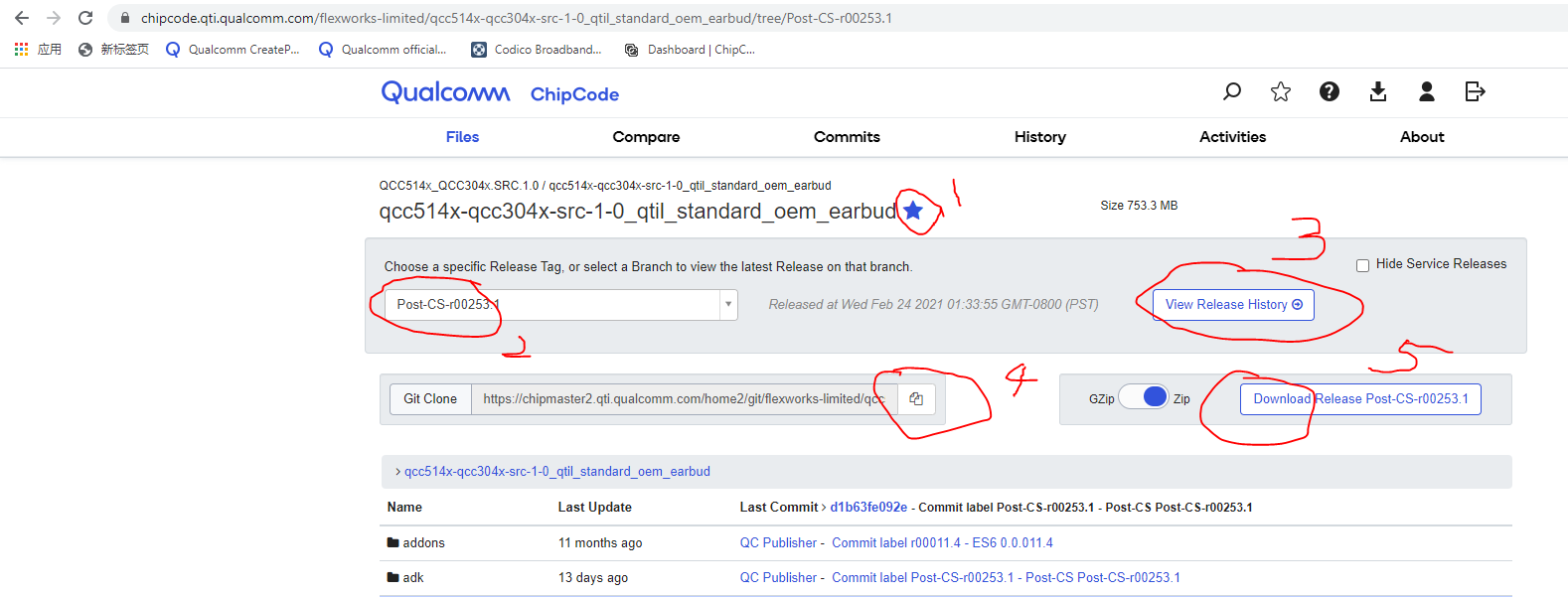The image size is (1568, 597).
Task: Click the Last Update column header
Action: (594, 507)
